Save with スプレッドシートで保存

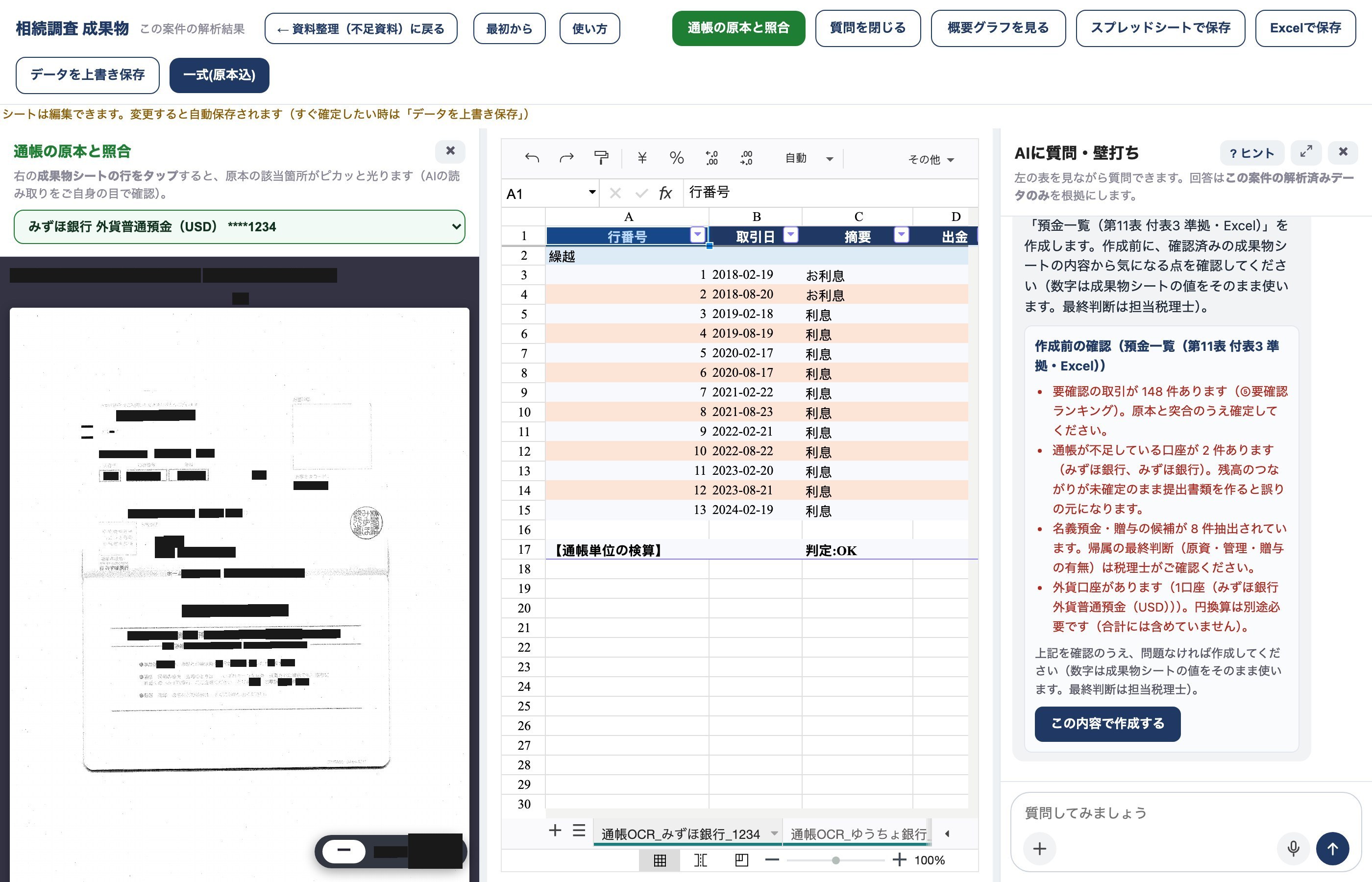pyautogui.click(x=1160, y=28)
